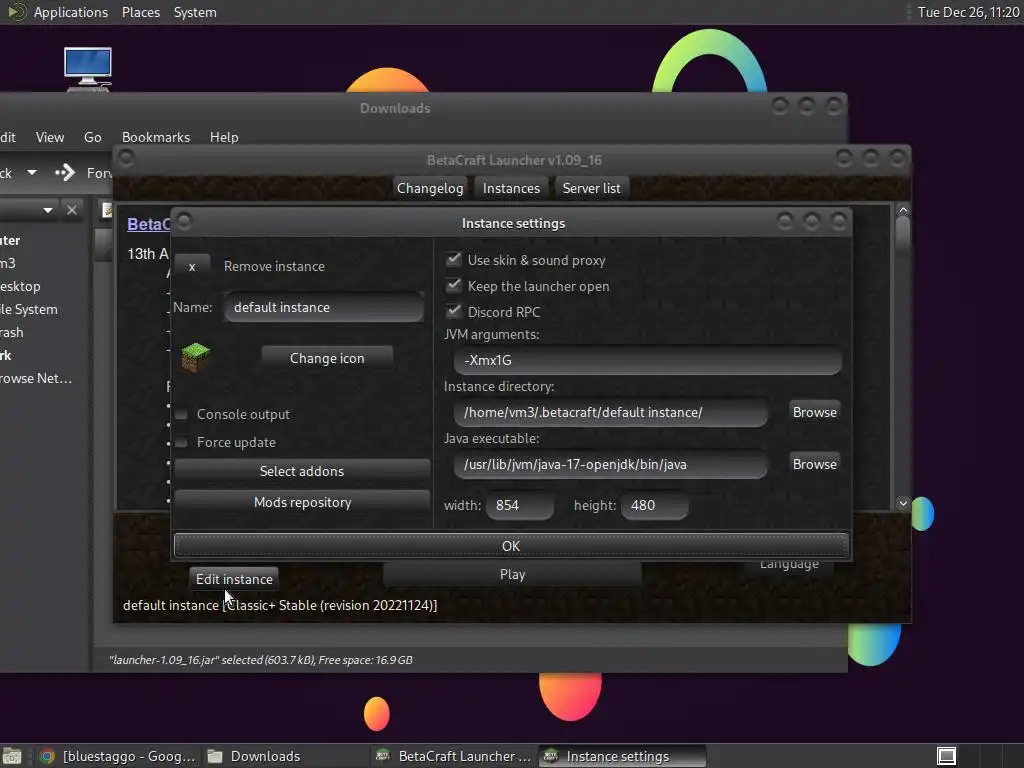Screen dimensions: 1024x768
Task: Open the Bookmarks menu in Downloads
Action: pos(155,137)
